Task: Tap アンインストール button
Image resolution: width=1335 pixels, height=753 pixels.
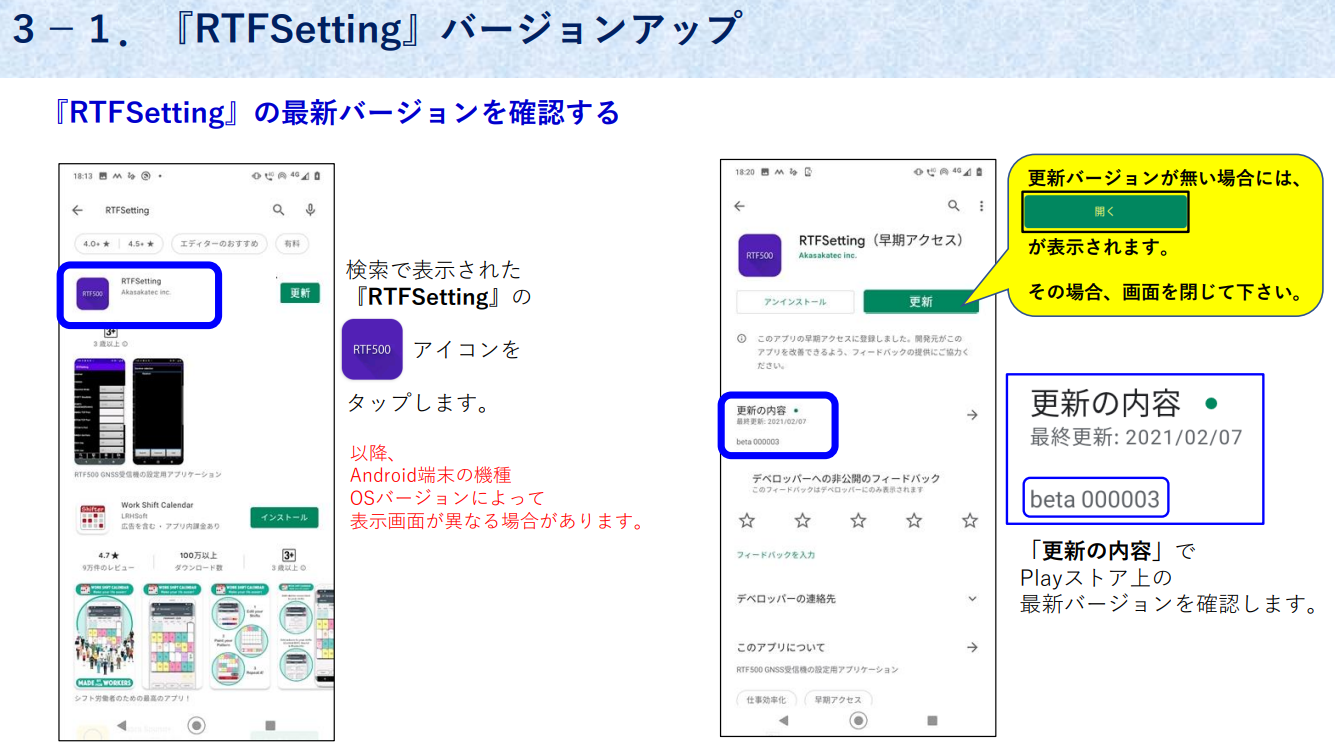Action: (795, 301)
